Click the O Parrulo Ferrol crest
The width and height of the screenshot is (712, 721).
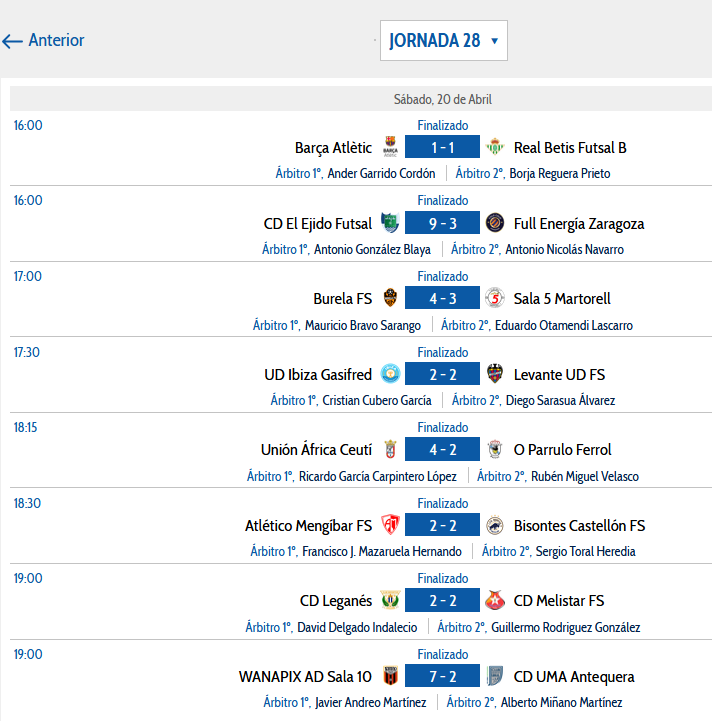496,450
